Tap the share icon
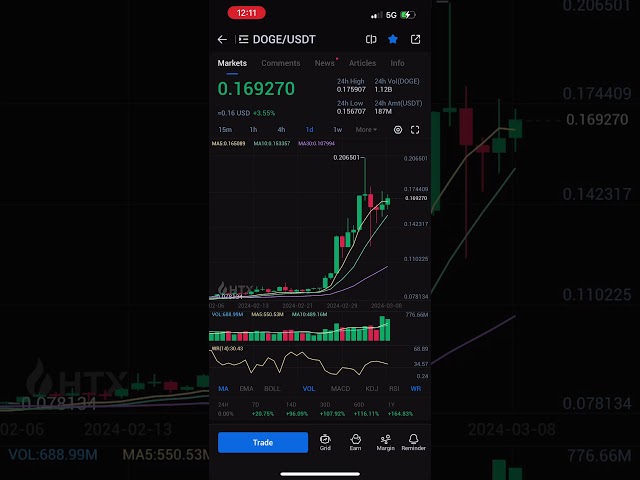The image size is (640, 480). tap(415, 39)
